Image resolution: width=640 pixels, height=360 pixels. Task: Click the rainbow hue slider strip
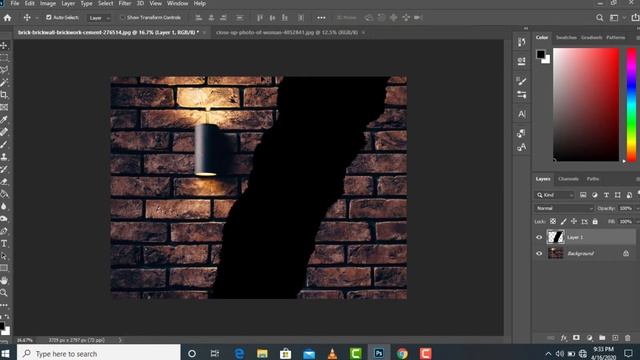pos(631,104)
